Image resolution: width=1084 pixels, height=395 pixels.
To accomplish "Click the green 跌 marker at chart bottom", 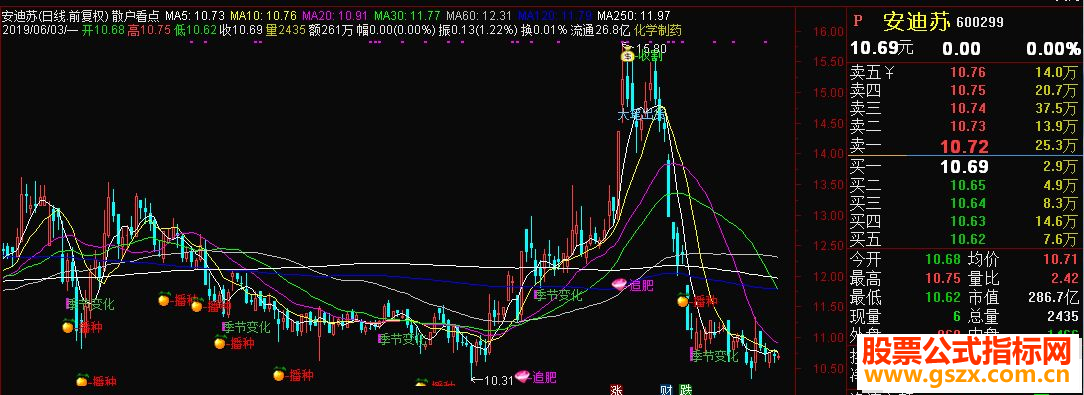I will click(685, 390).
